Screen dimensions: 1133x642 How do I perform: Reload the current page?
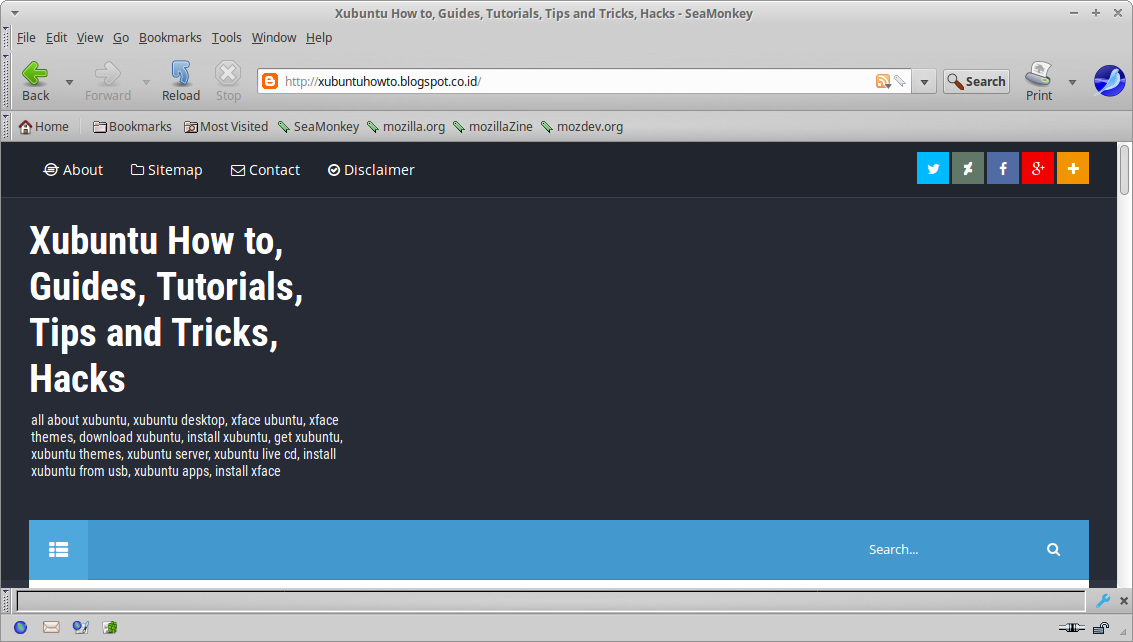click(181, 82)
